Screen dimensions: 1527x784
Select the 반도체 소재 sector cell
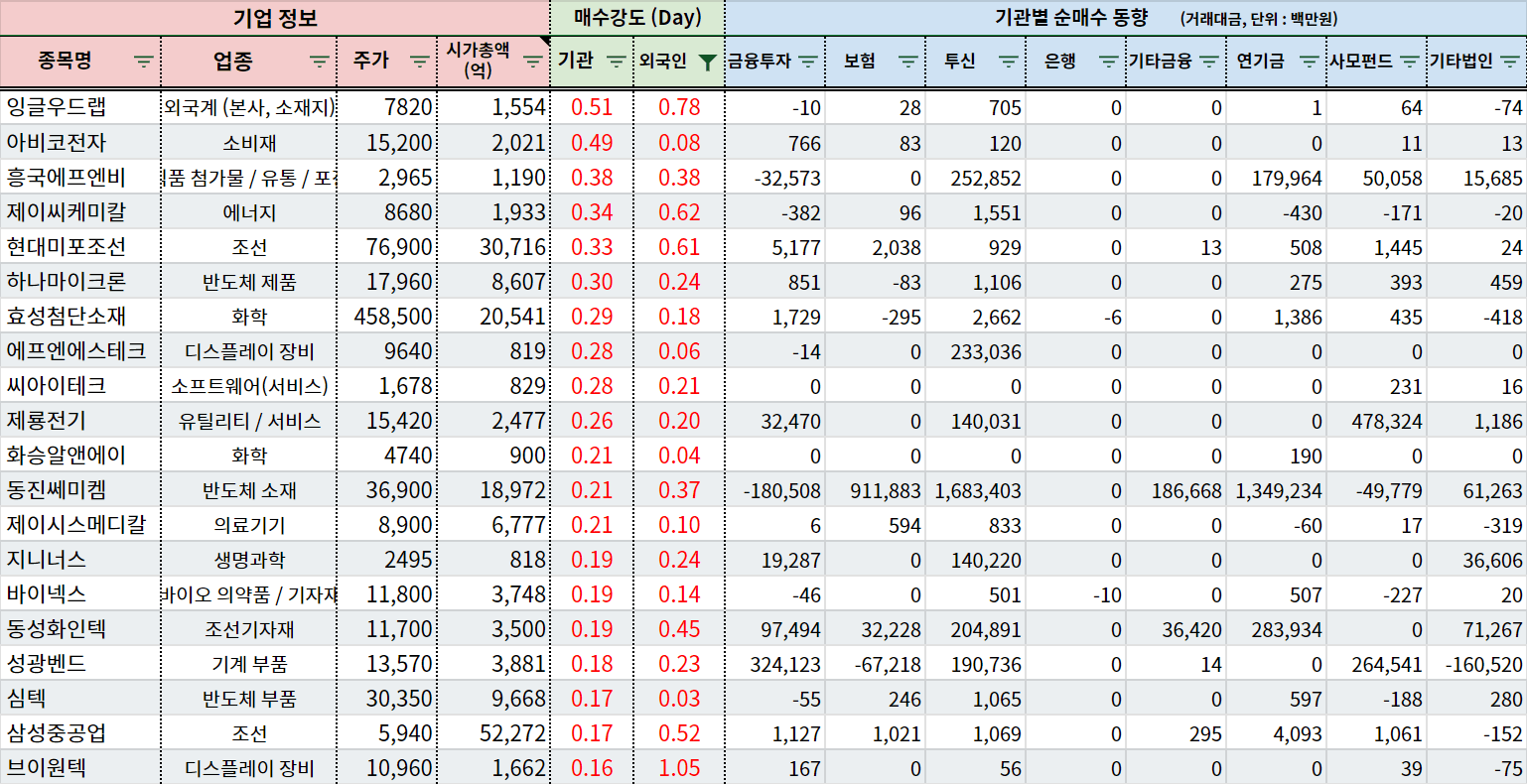click(249, 489)
